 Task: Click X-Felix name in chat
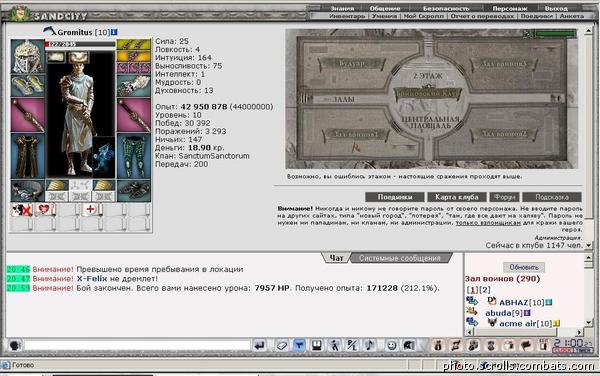click(92, 278)
